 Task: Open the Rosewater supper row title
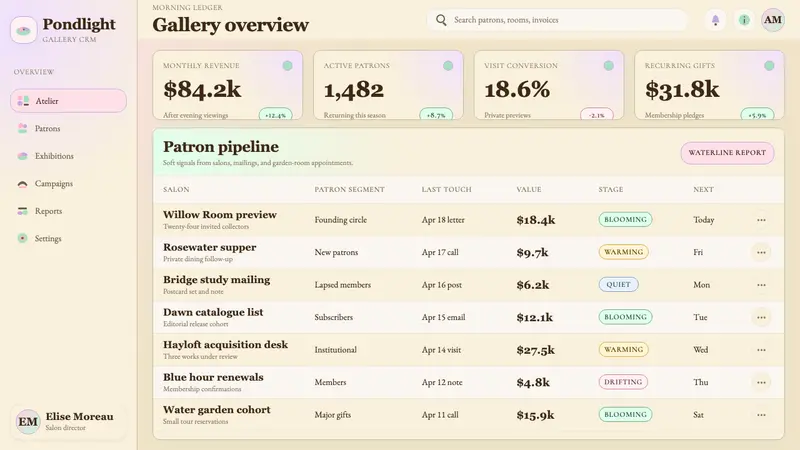pos(210,247)
